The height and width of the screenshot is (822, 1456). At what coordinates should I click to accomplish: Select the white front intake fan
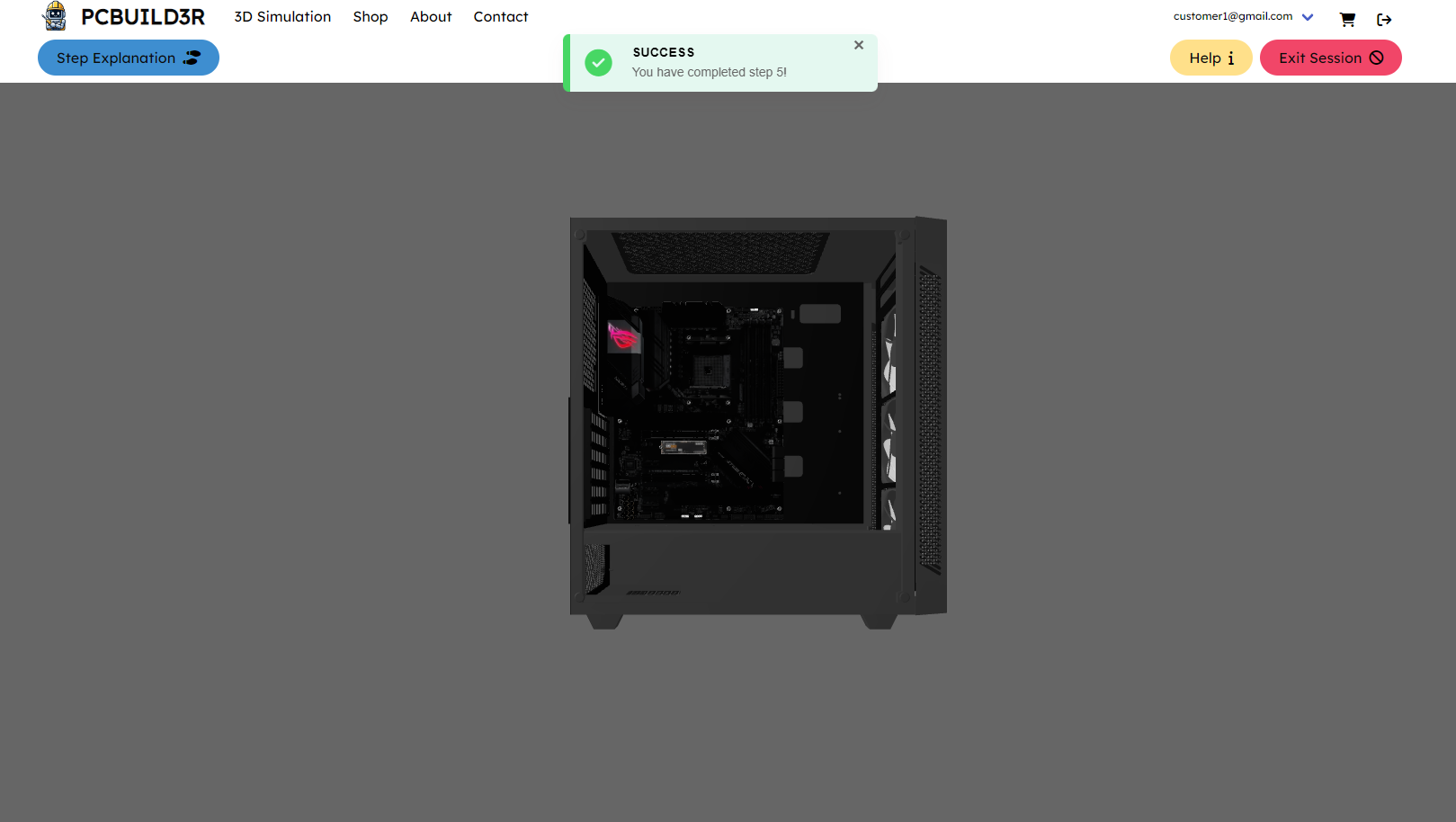point(889,414)
